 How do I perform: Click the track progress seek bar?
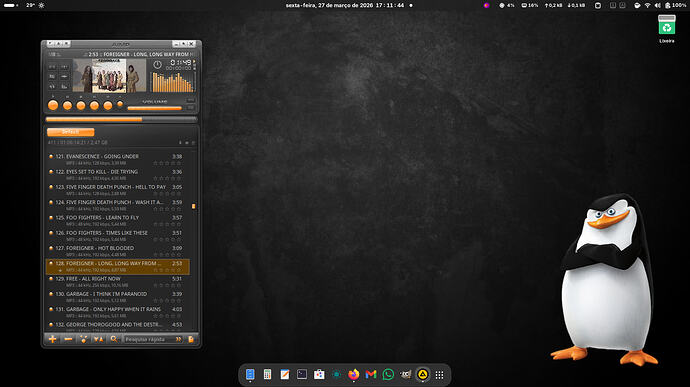pyautogui.click(x=121, y=119)
